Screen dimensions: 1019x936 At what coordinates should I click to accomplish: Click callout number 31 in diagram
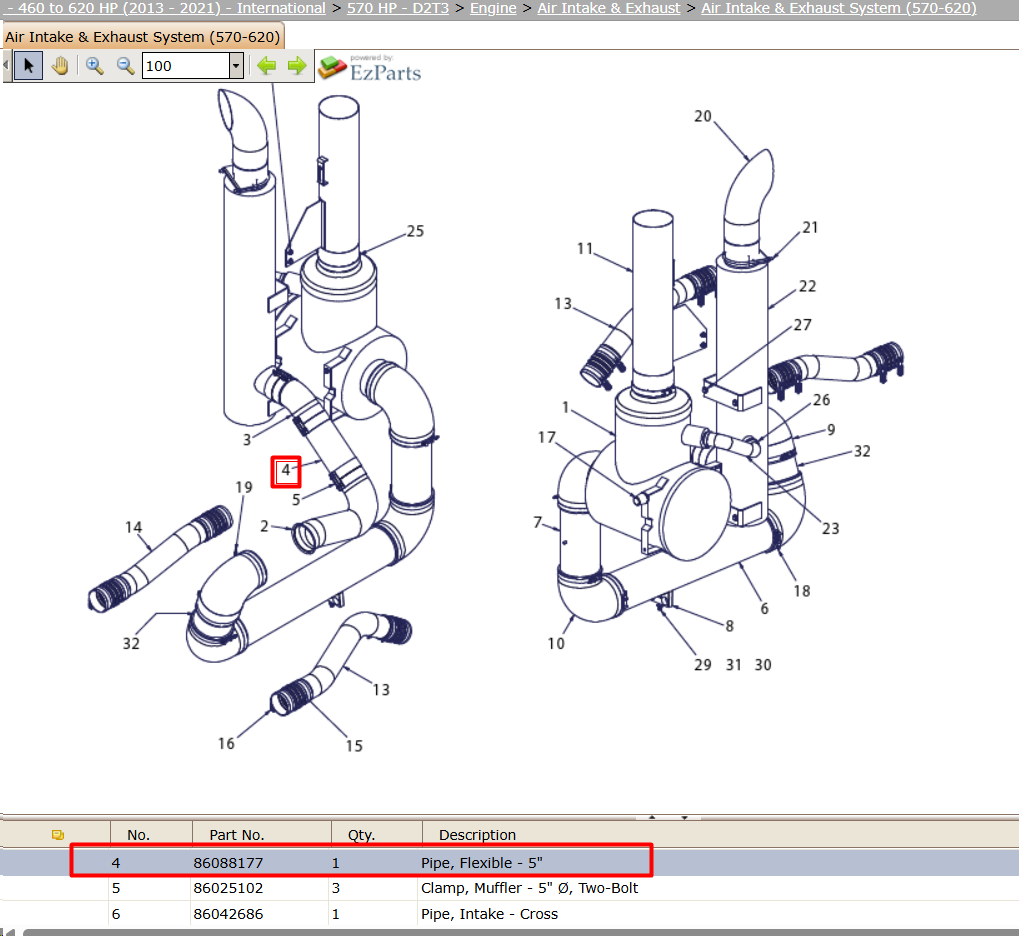pos(734,665)
